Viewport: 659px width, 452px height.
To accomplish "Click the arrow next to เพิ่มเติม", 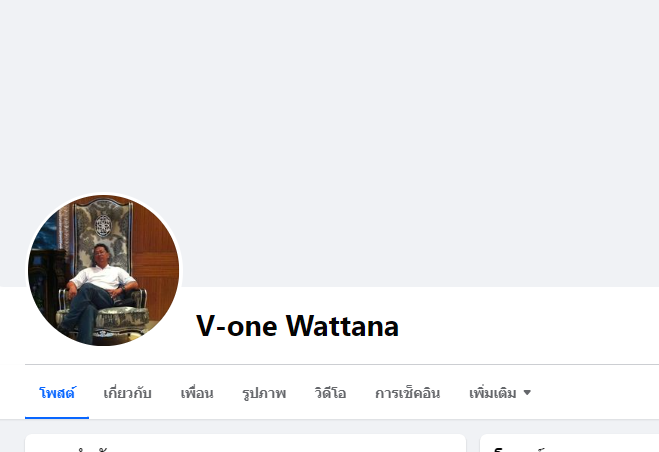I will coord(527,393).
